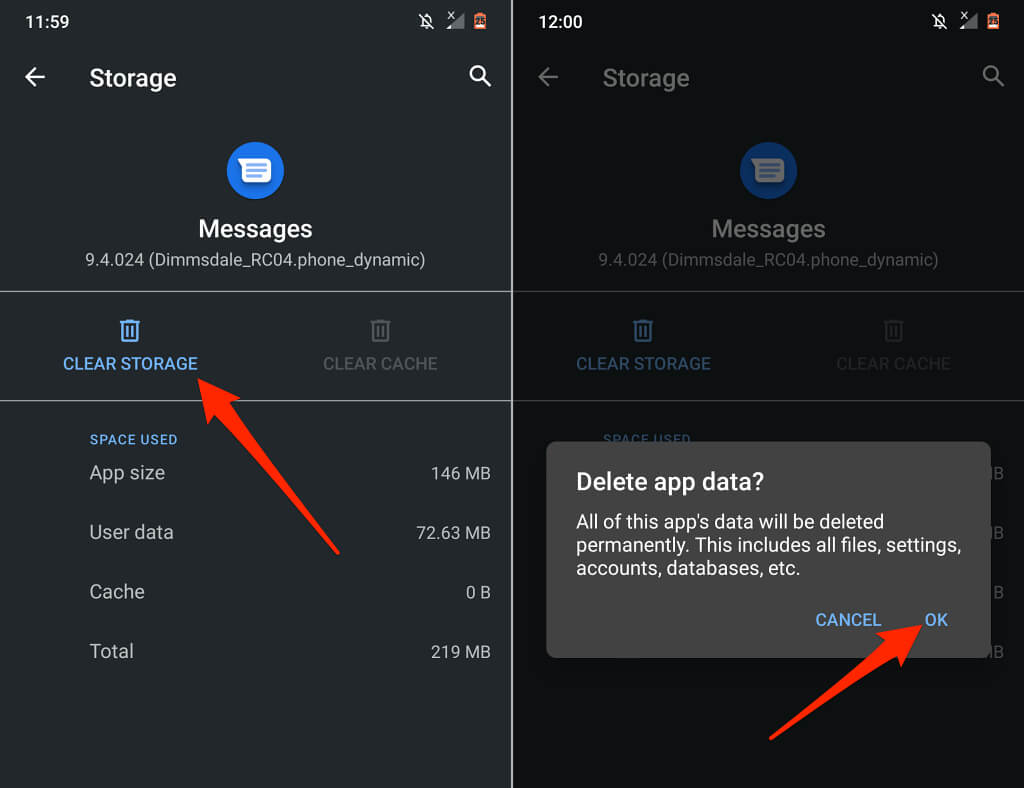The width and height of the screenshot is (1024, 788).
Task: Tap the battery icon on the 12:00 status bar
Action: click(x=993, y=21)
